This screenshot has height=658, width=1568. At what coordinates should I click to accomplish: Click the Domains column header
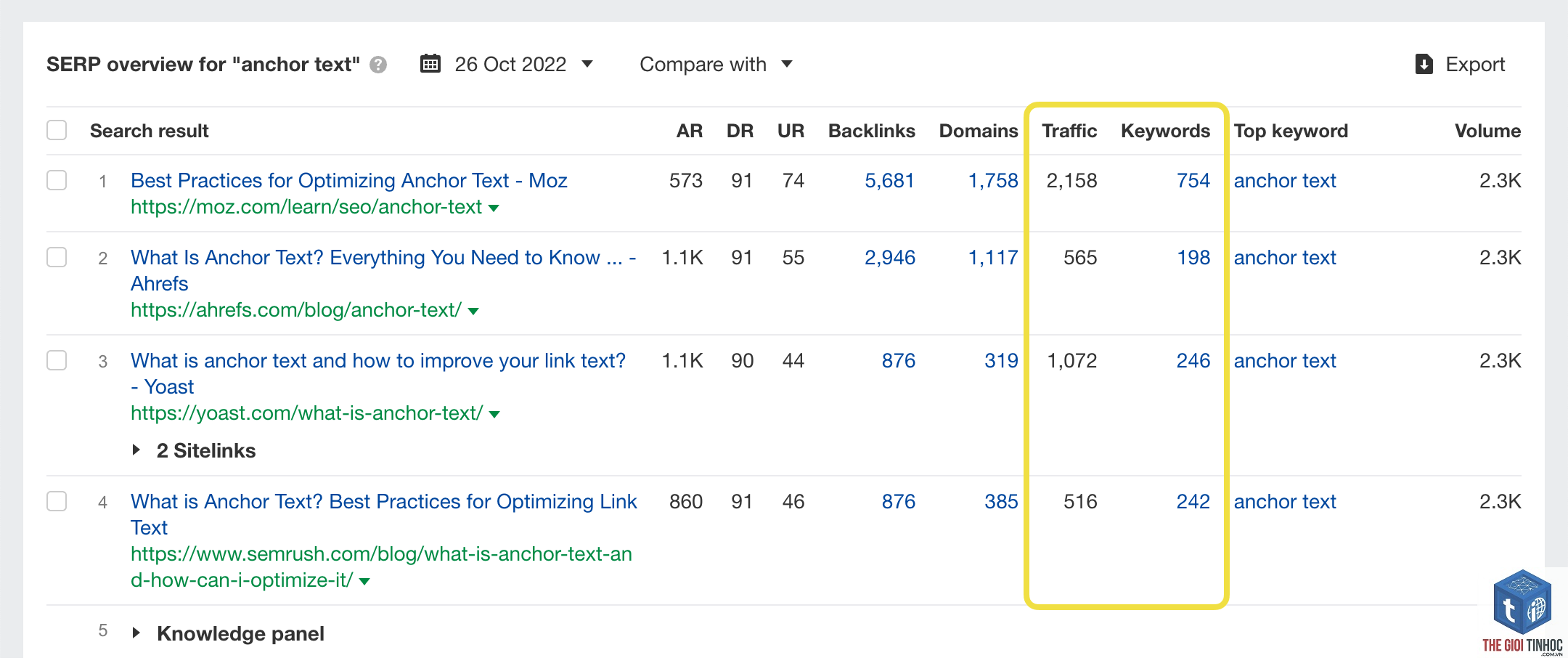coord(979,131)
